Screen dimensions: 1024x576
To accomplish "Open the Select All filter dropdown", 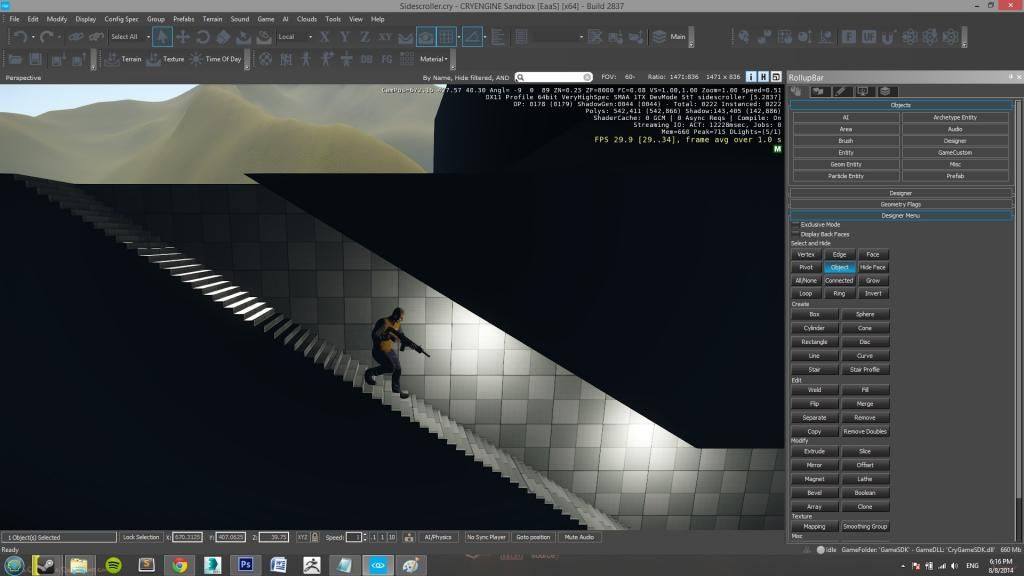I will 130,37.
